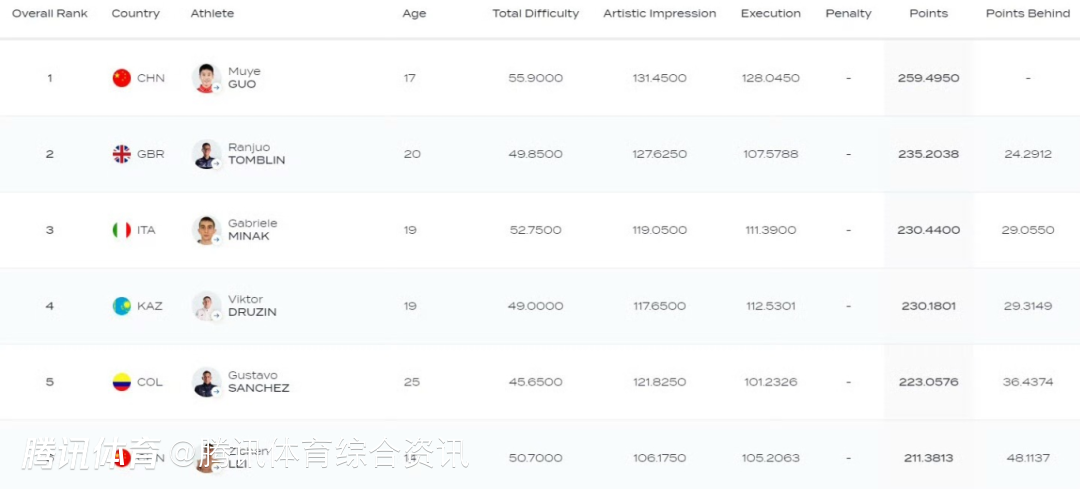The height and width of the screenshot is (489, 1080).
Task: Sort by Total Difficulty column header
Action: tap(536, 14)
